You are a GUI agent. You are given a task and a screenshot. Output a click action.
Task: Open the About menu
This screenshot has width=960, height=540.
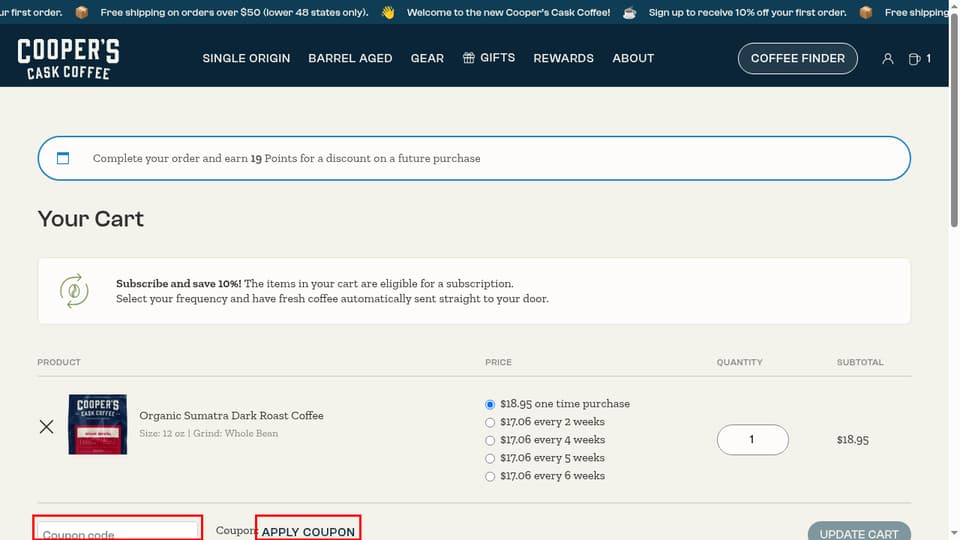coord(633,58)
